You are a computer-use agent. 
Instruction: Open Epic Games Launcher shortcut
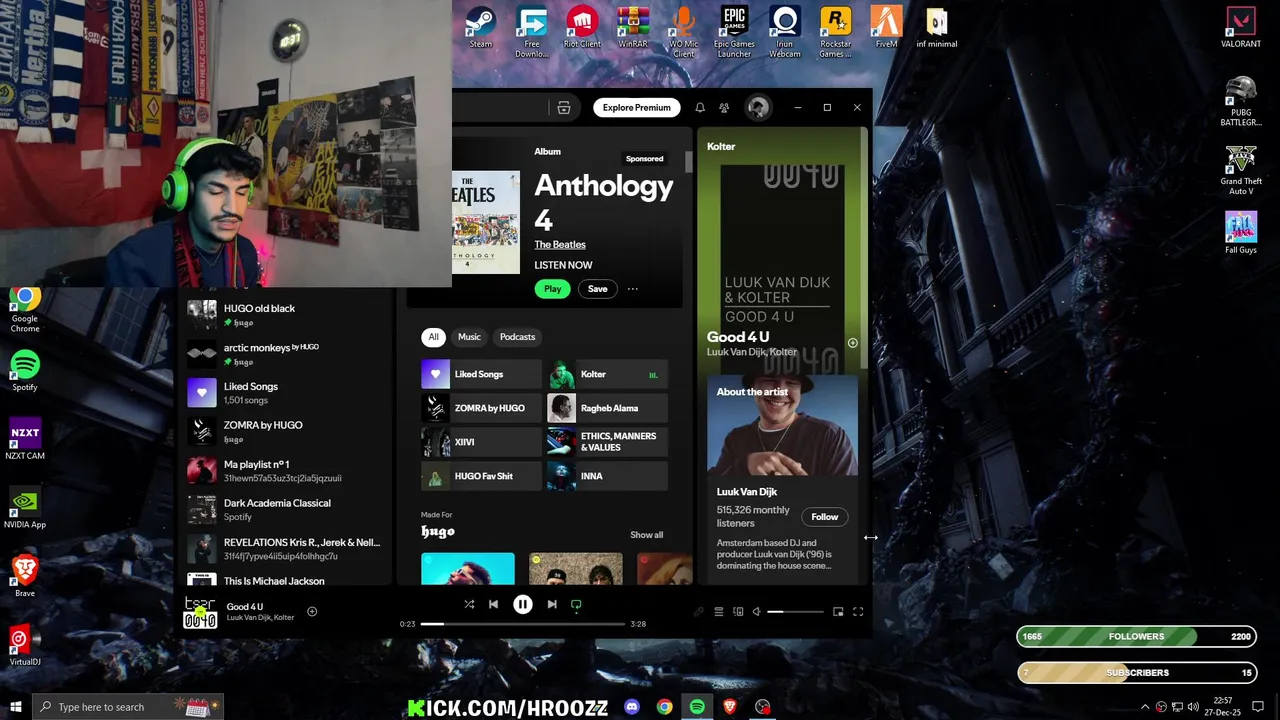pyautogui.click(x=734, y=32)
